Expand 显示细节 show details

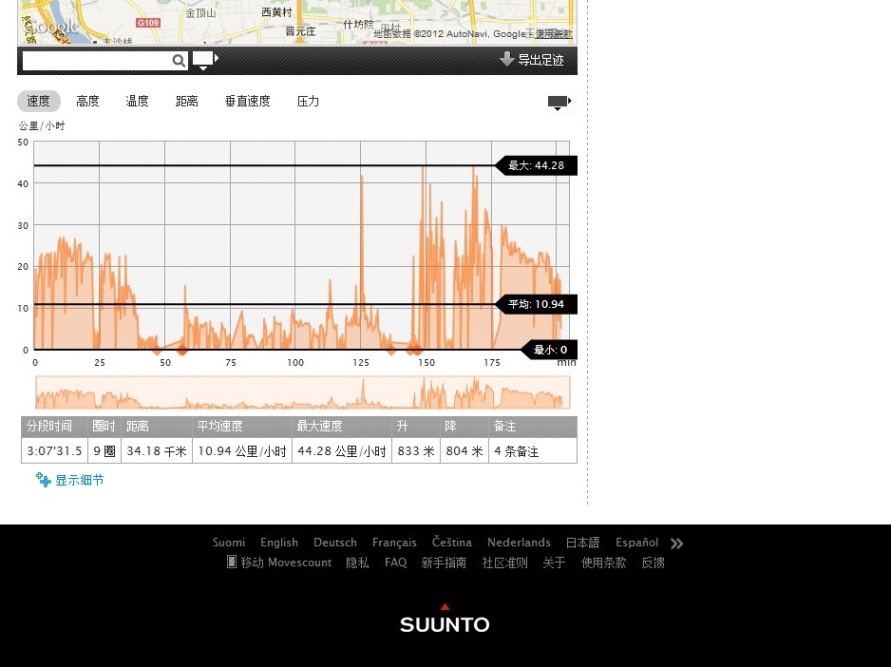pyautogui.click(x=79, y=480)
